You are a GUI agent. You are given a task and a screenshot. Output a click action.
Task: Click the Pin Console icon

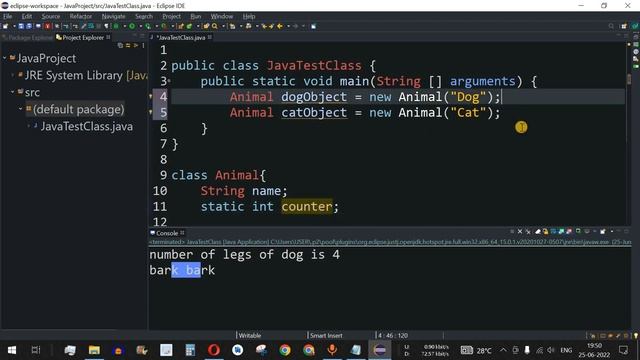[x=578, y=231]
